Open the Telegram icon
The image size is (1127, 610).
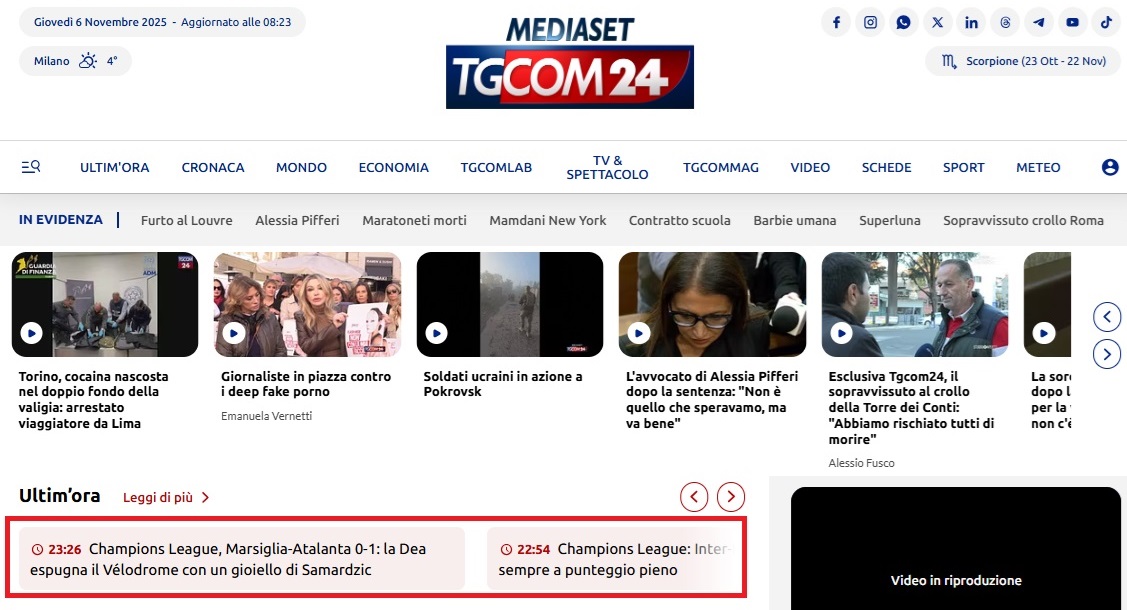tap(1039, 22)
